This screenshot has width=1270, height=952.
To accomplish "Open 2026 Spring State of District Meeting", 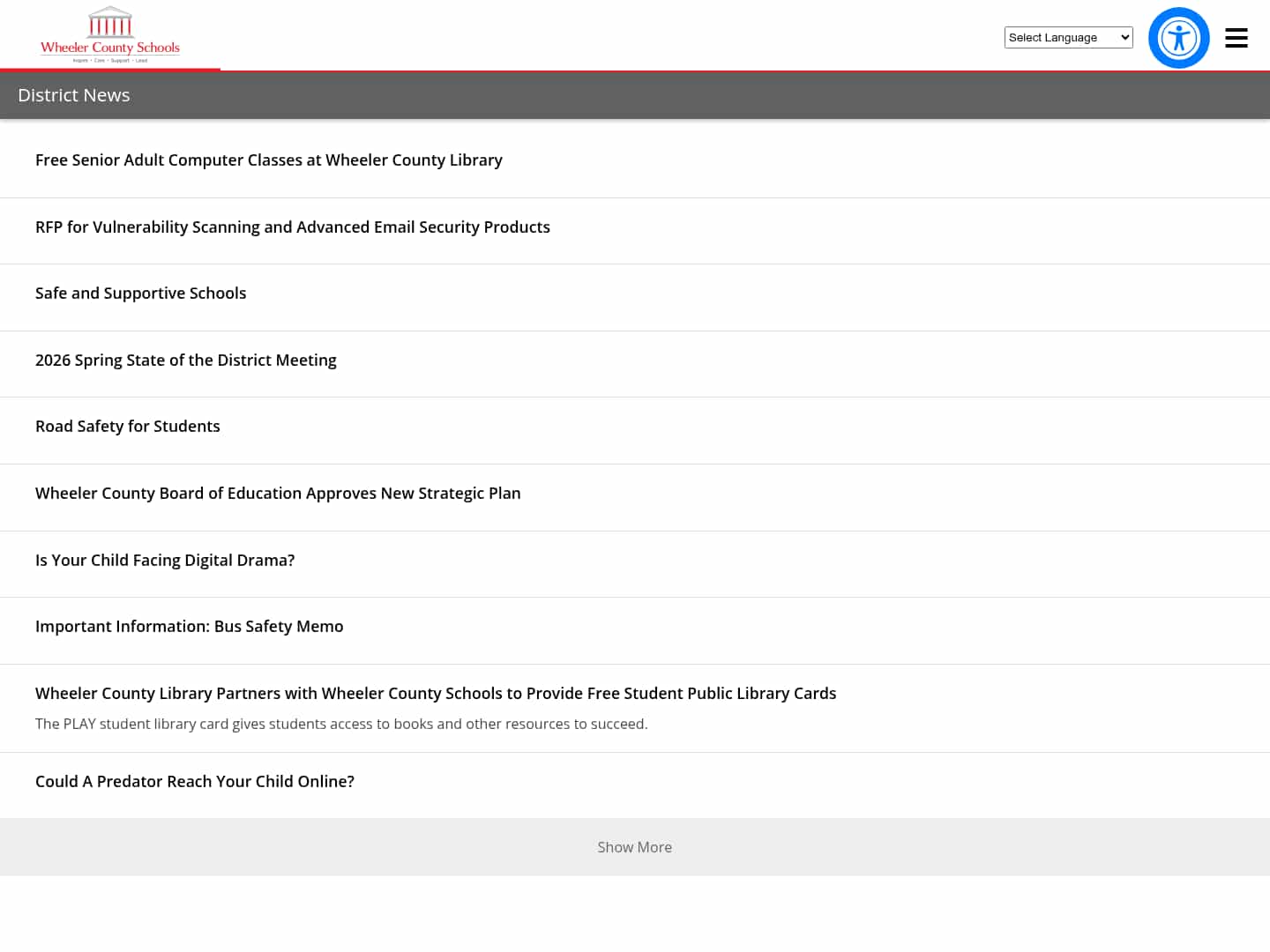I will pyautogui.click(x=186, y=361).
